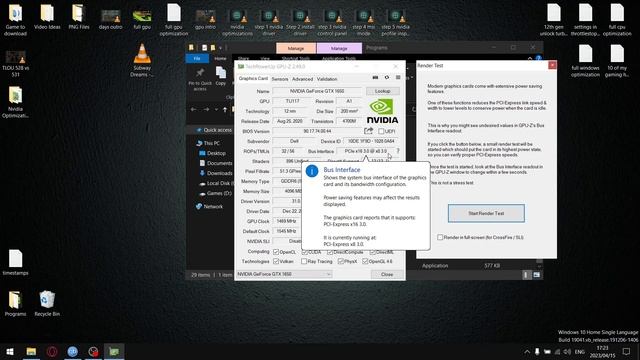Open Subway Dreams VLC desktop file
The height and width of the screenshot is (360, 640).
[142, 60]
